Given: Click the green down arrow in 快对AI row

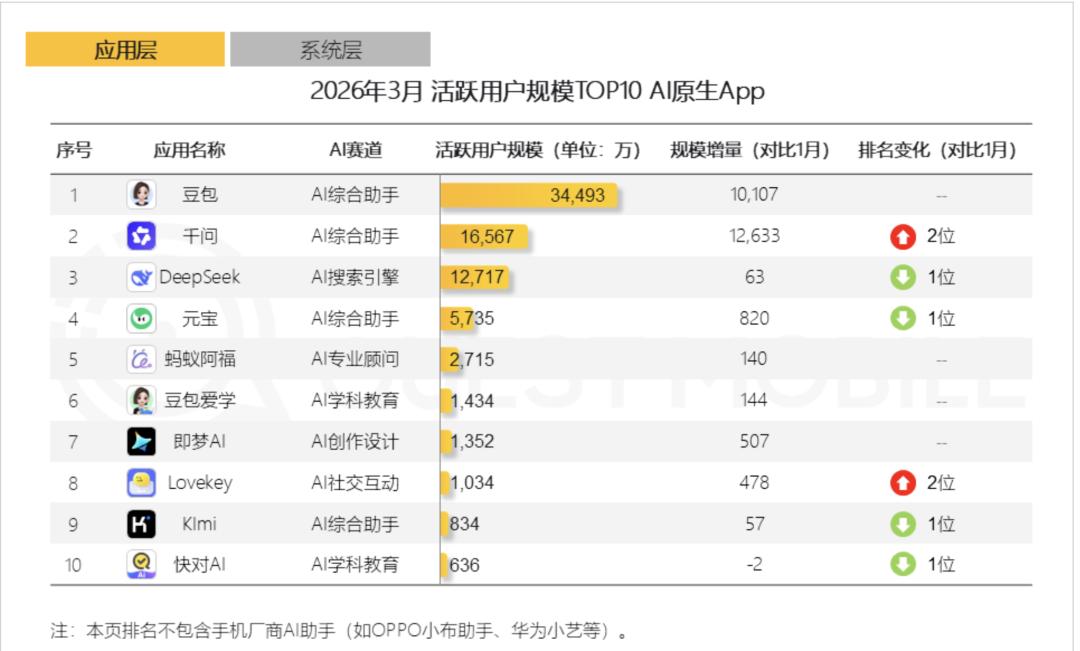Looking at the screenshot, I should click(x=903, y=565).
